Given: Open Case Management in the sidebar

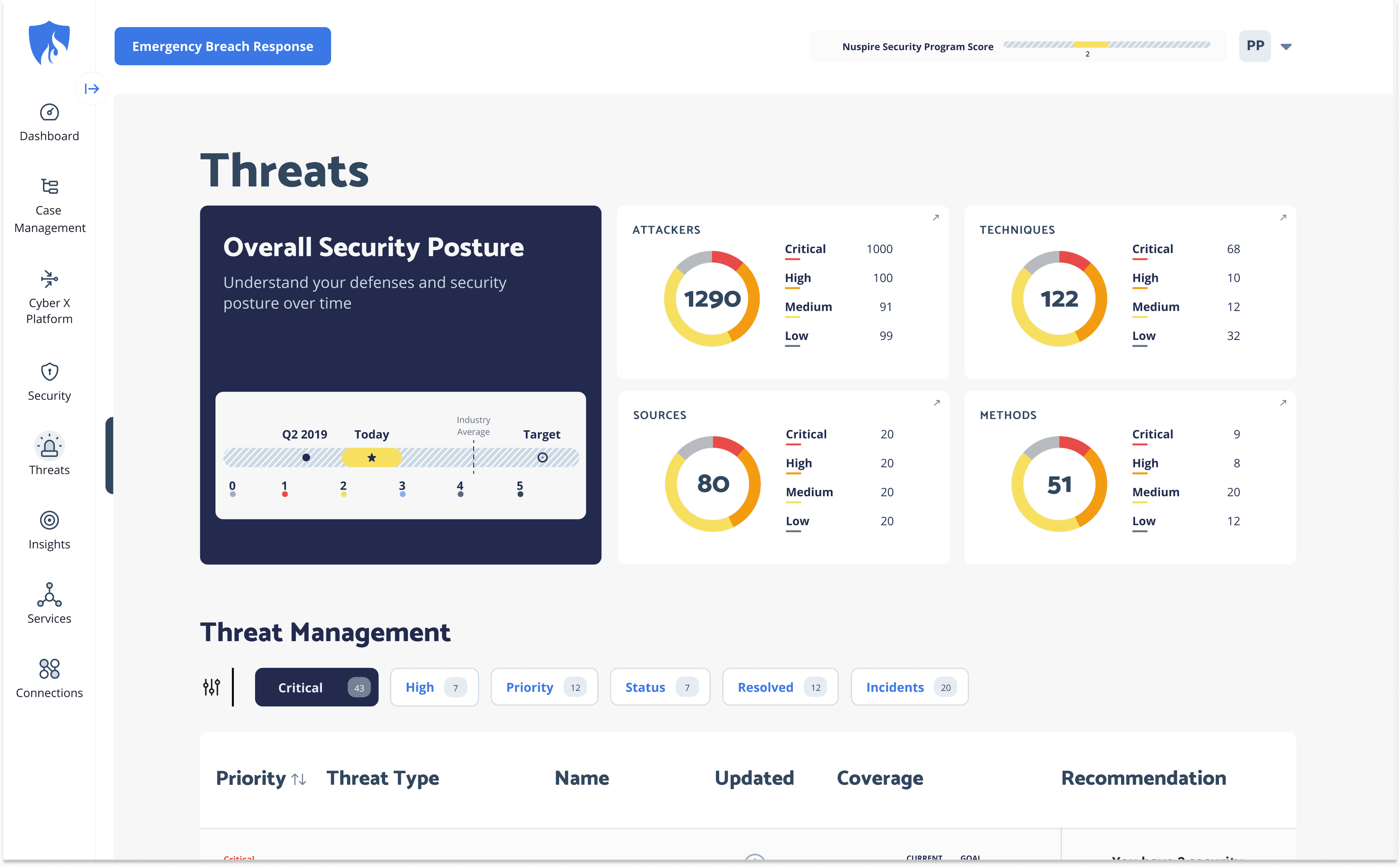Looking at the screenshot, I should point(49,187).
